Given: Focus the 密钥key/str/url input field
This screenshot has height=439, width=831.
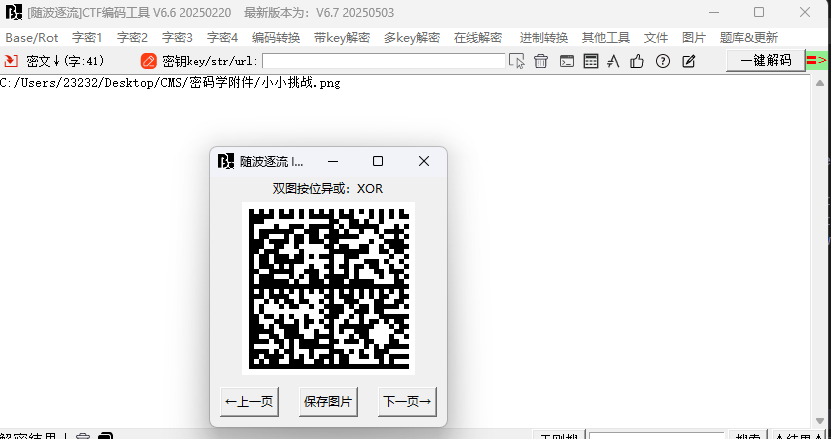Looking at the screenshot, I should [384, 61].
